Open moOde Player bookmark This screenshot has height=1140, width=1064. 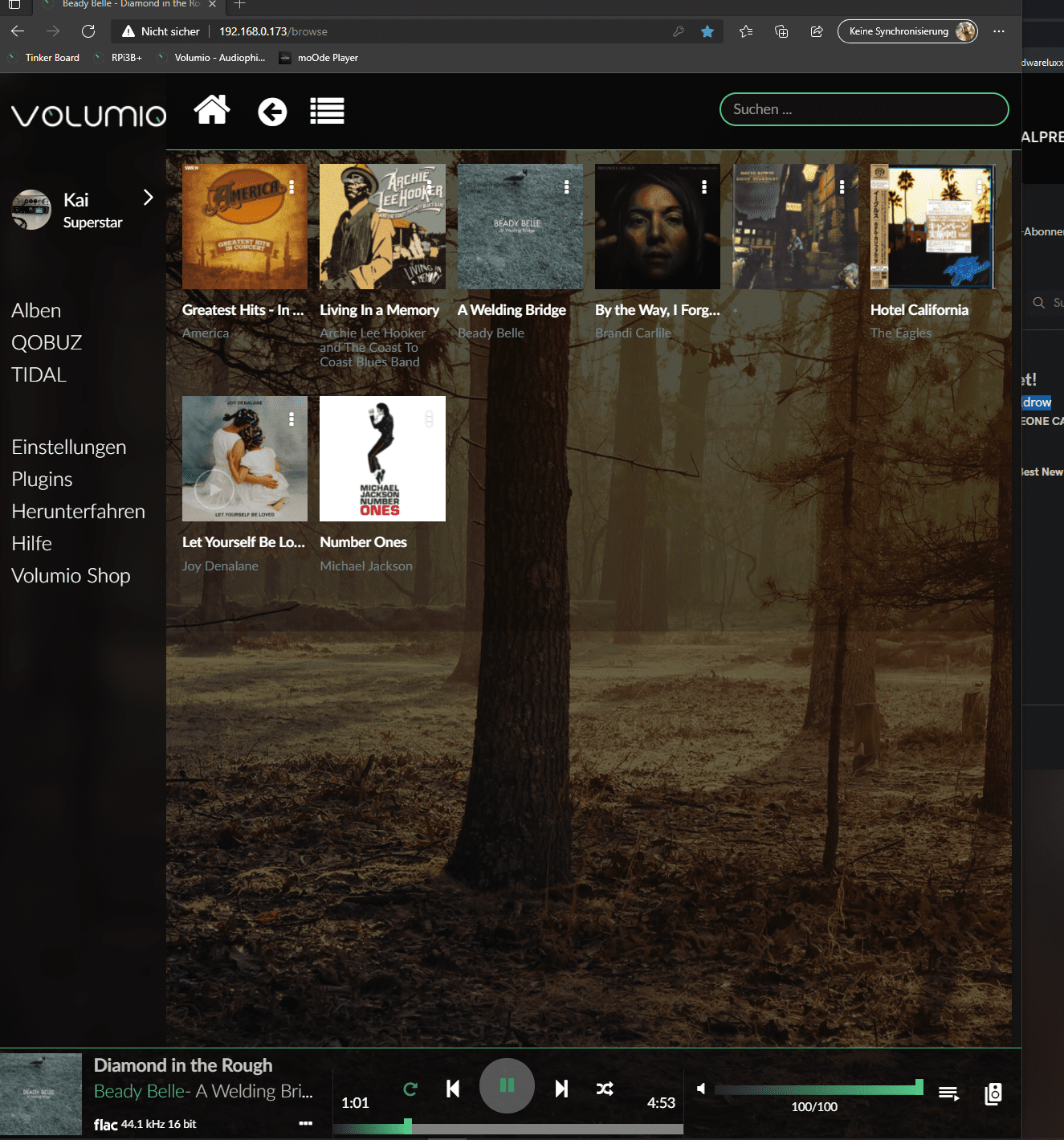coord(319,58)
